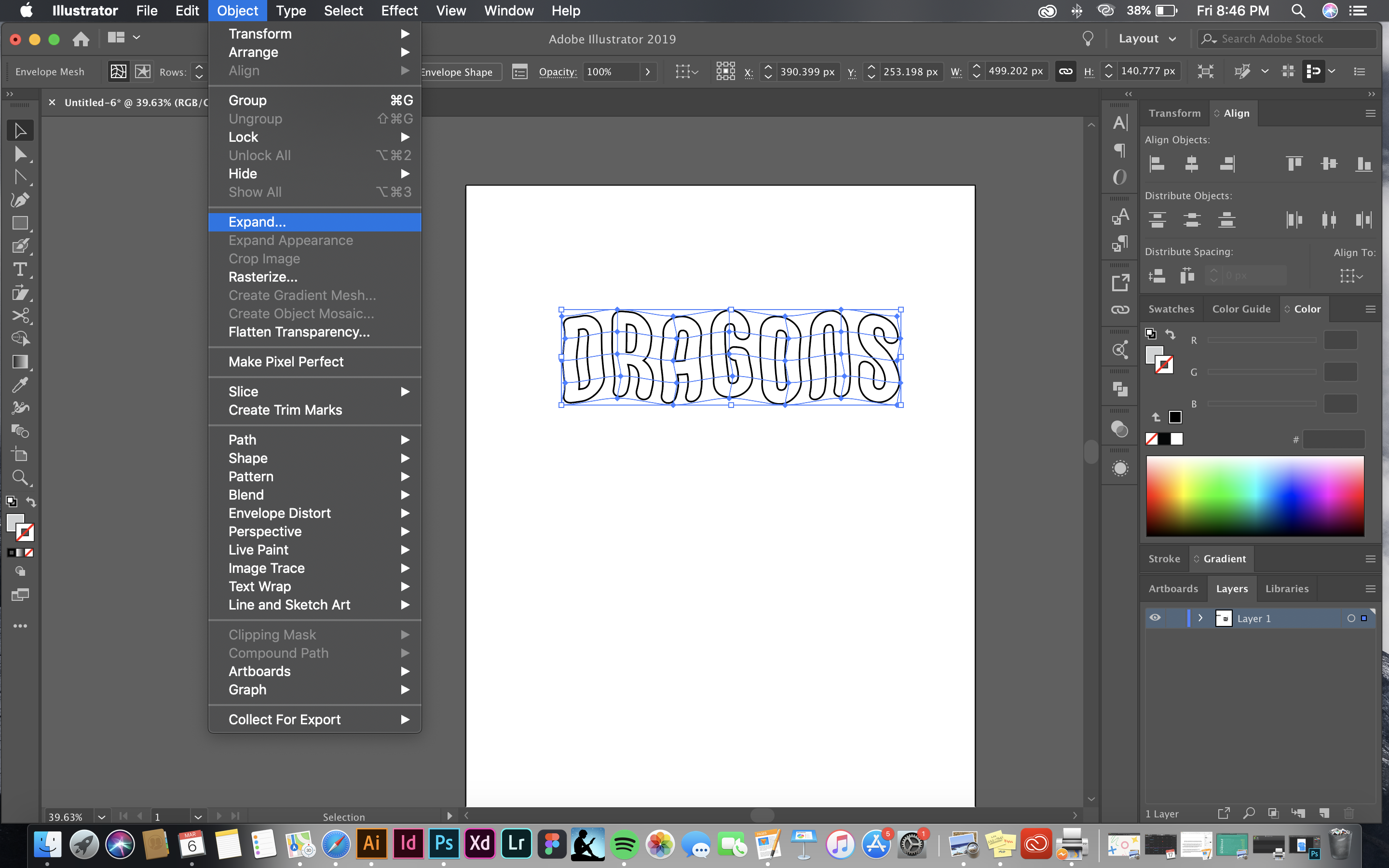Open the Effect menu
The height and width of the screenshot is (868, 1389).
click(x=399, y=11)
